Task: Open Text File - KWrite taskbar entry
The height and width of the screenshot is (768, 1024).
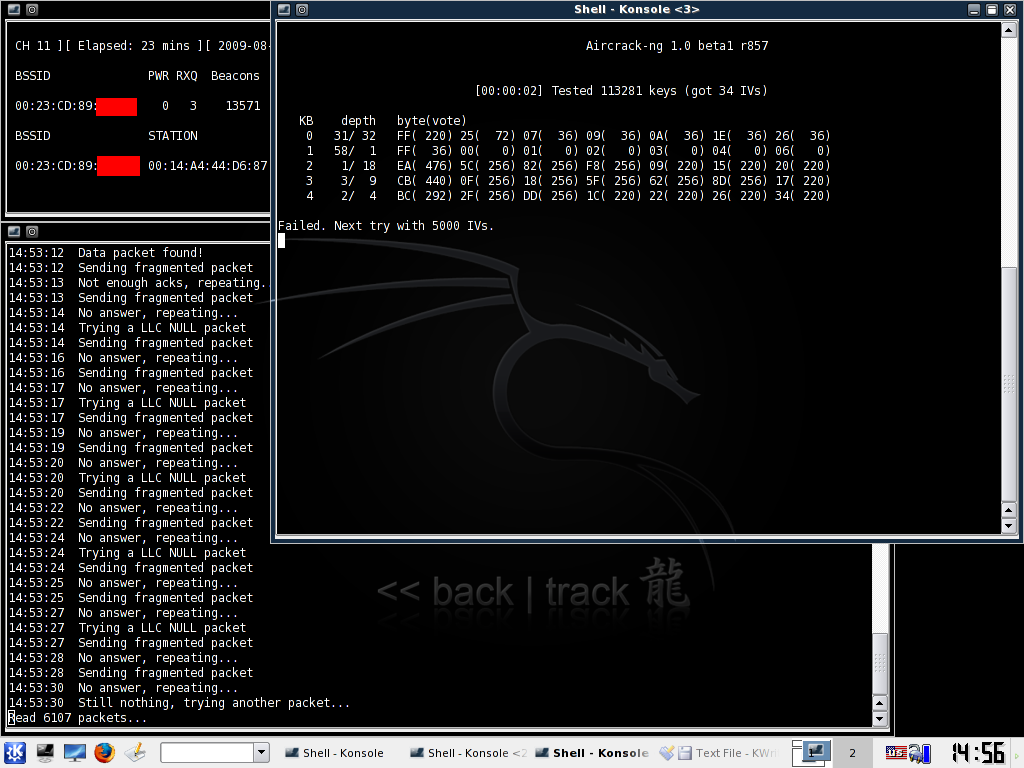Action: pos(718,753)
